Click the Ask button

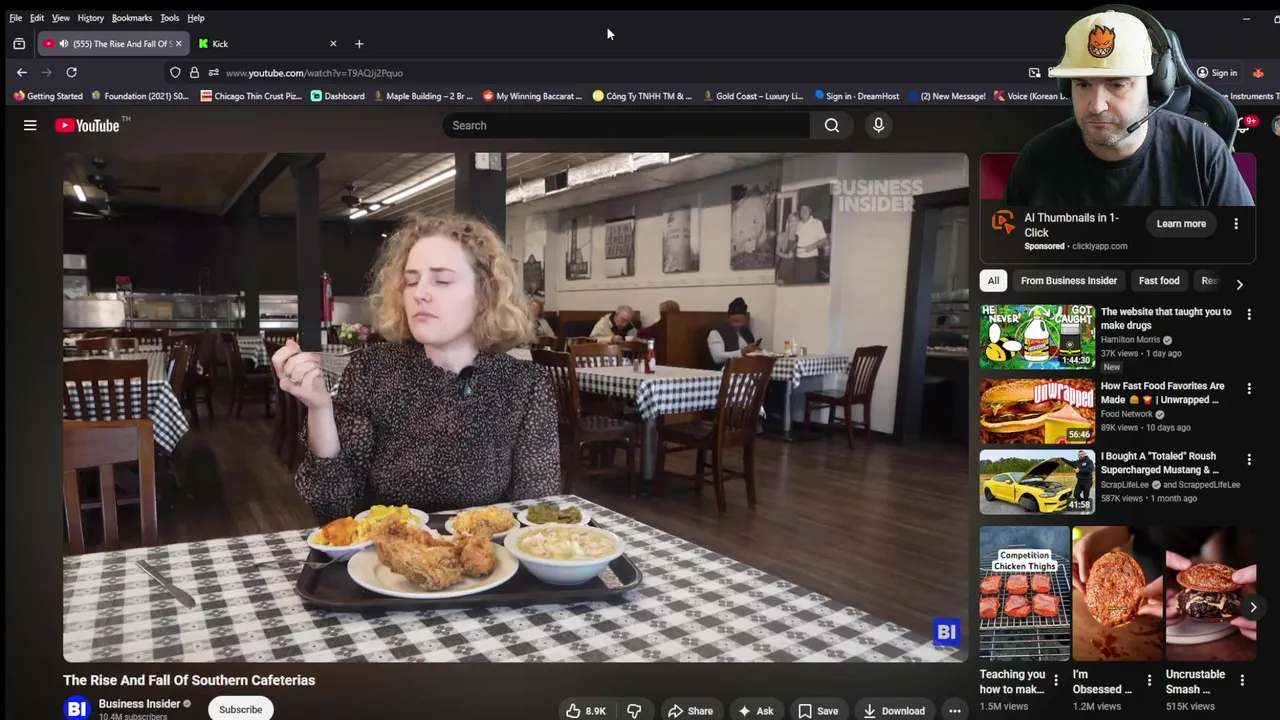756,710
